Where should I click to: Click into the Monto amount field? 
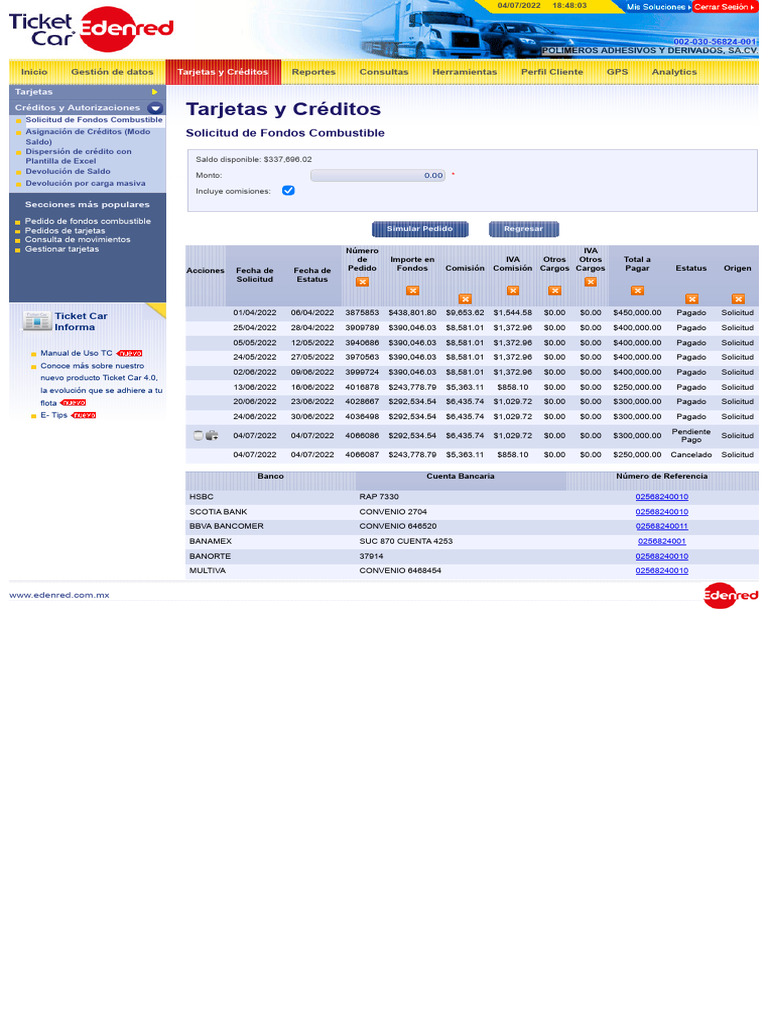(378, 176)
